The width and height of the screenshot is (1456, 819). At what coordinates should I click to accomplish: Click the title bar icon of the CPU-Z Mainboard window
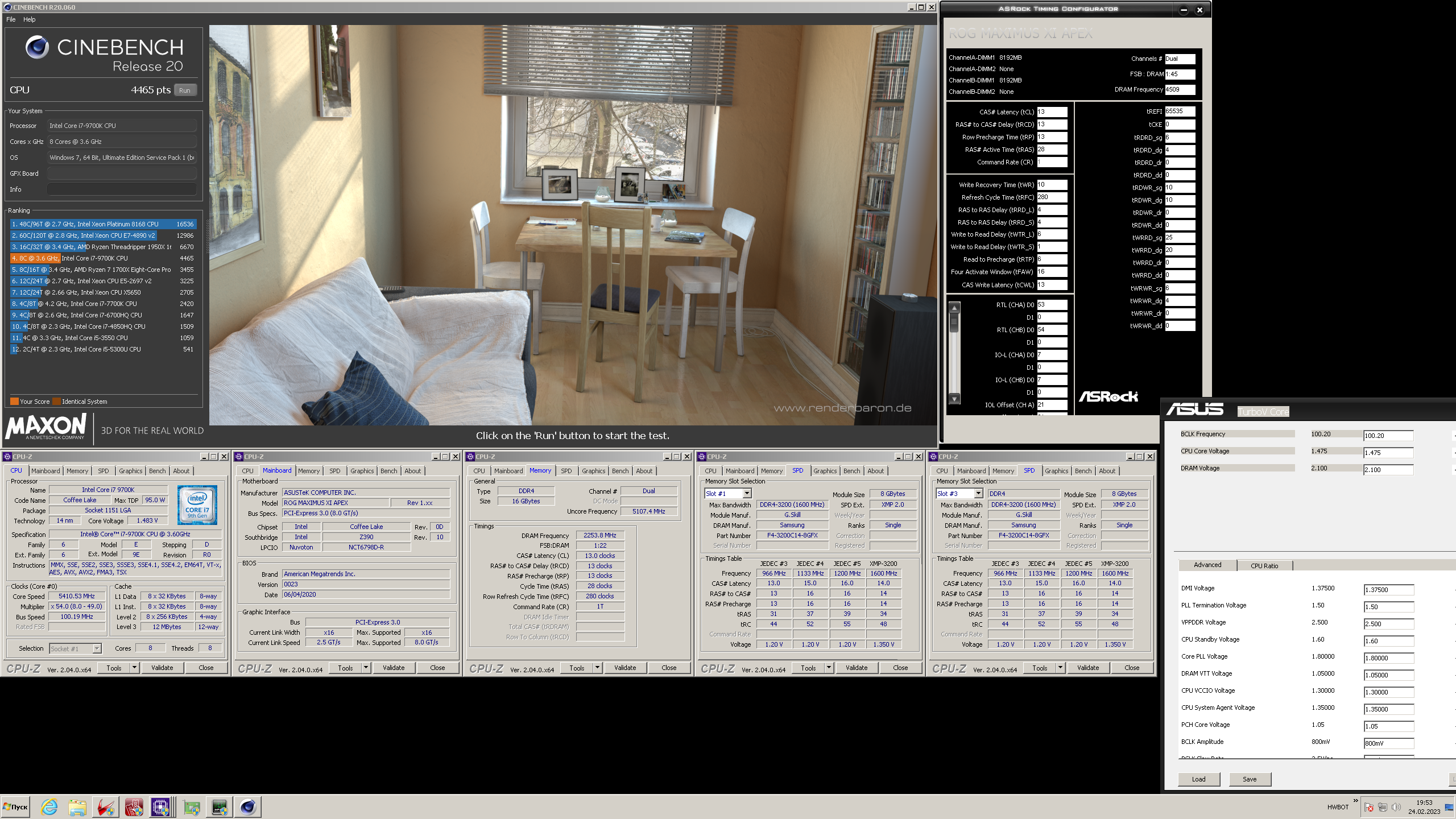point(239,456)
